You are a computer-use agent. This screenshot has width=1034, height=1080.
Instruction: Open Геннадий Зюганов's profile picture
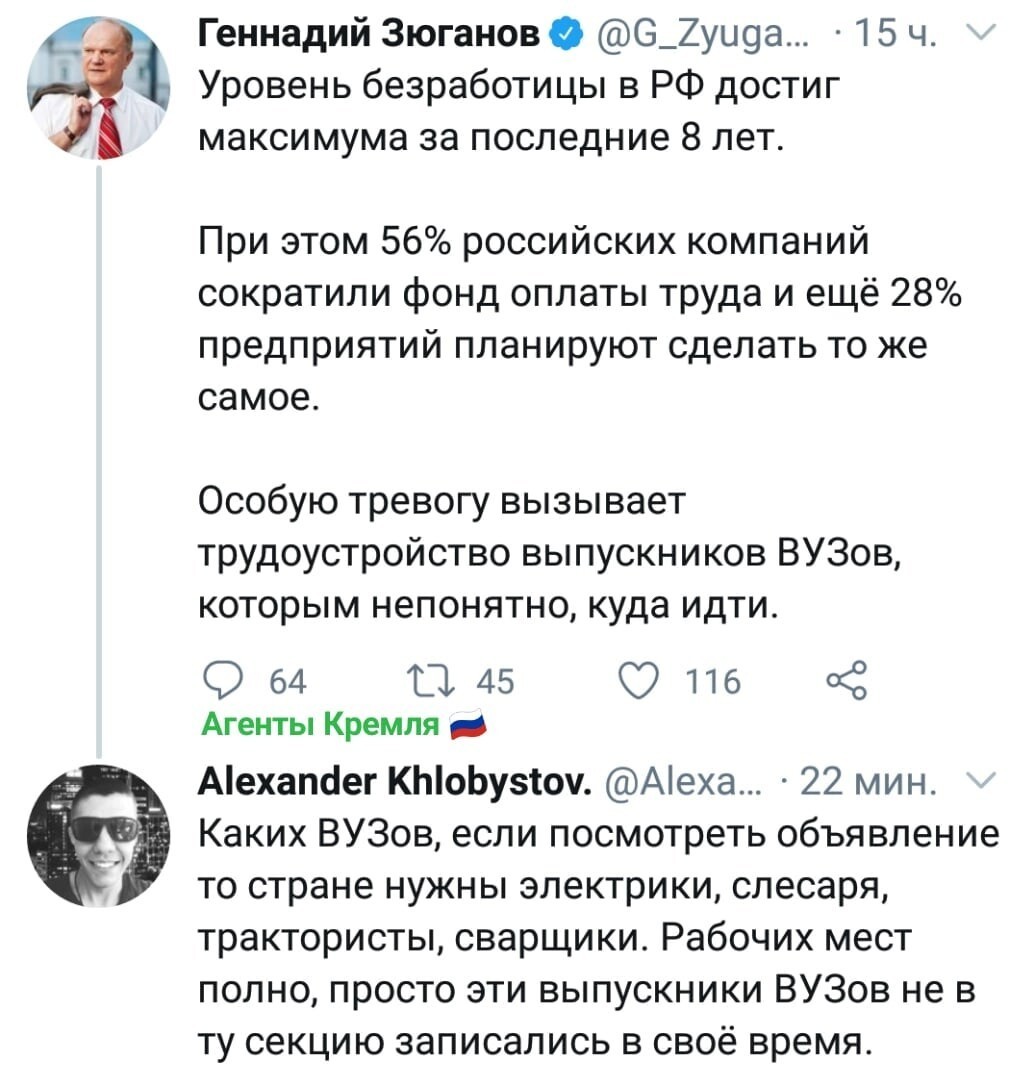pos(99,87)
